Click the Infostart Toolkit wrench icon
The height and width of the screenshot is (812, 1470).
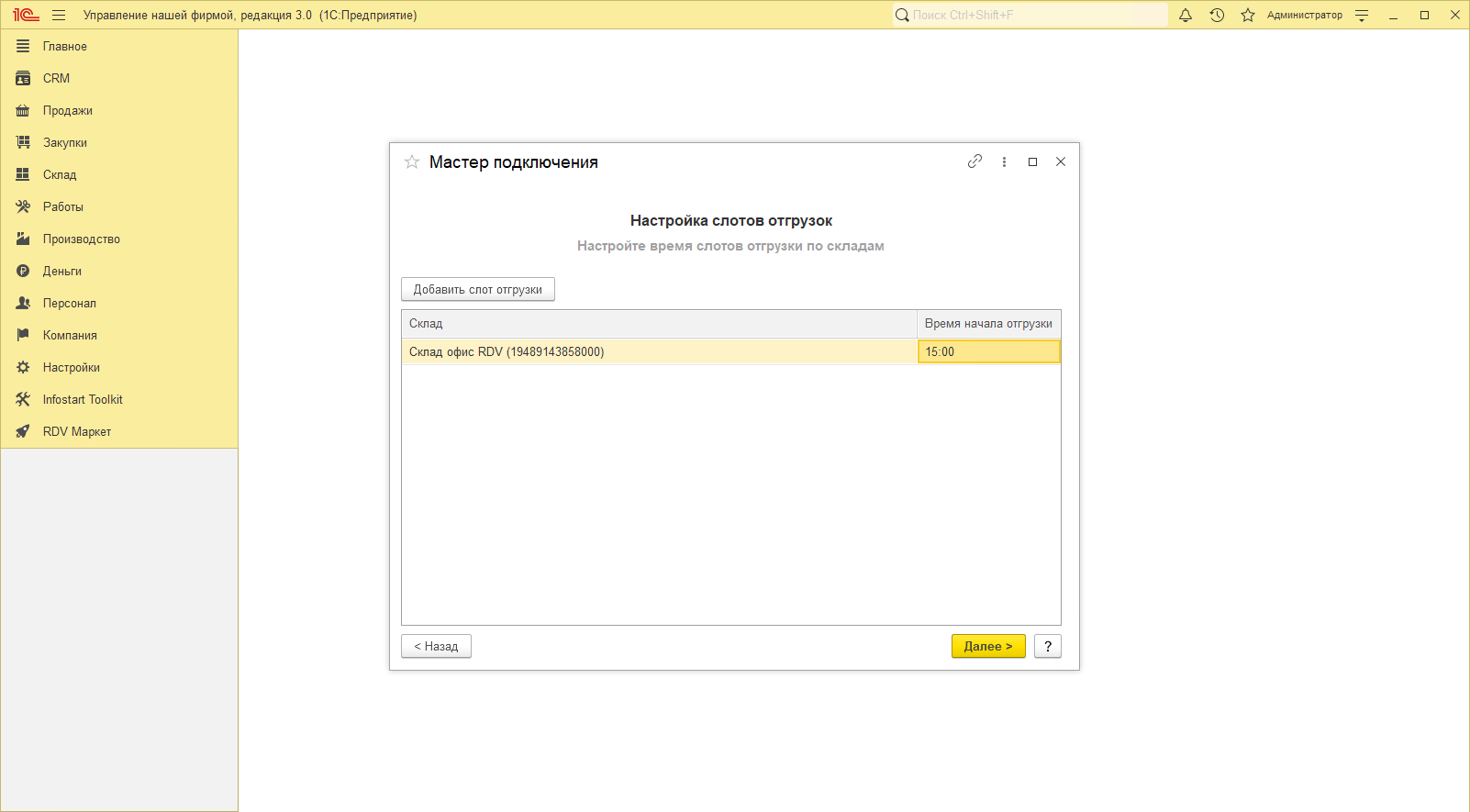point(23,399)
